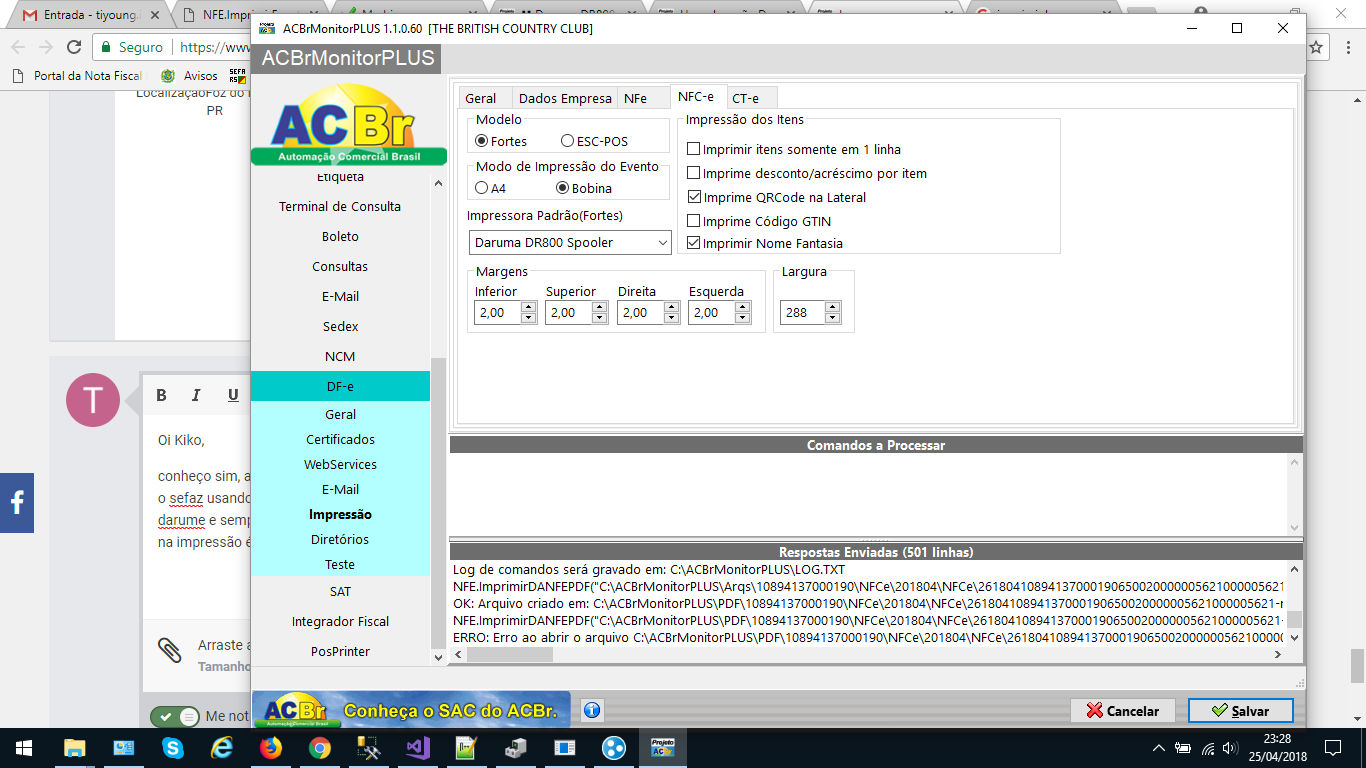This screenshot has width=1366, height=768.
Task: Click the Inferior margin input field
Action: pos(498,312)
